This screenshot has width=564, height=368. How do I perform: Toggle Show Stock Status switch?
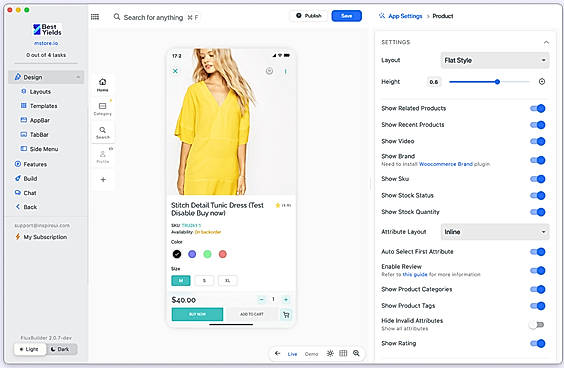tap(538, 195)
